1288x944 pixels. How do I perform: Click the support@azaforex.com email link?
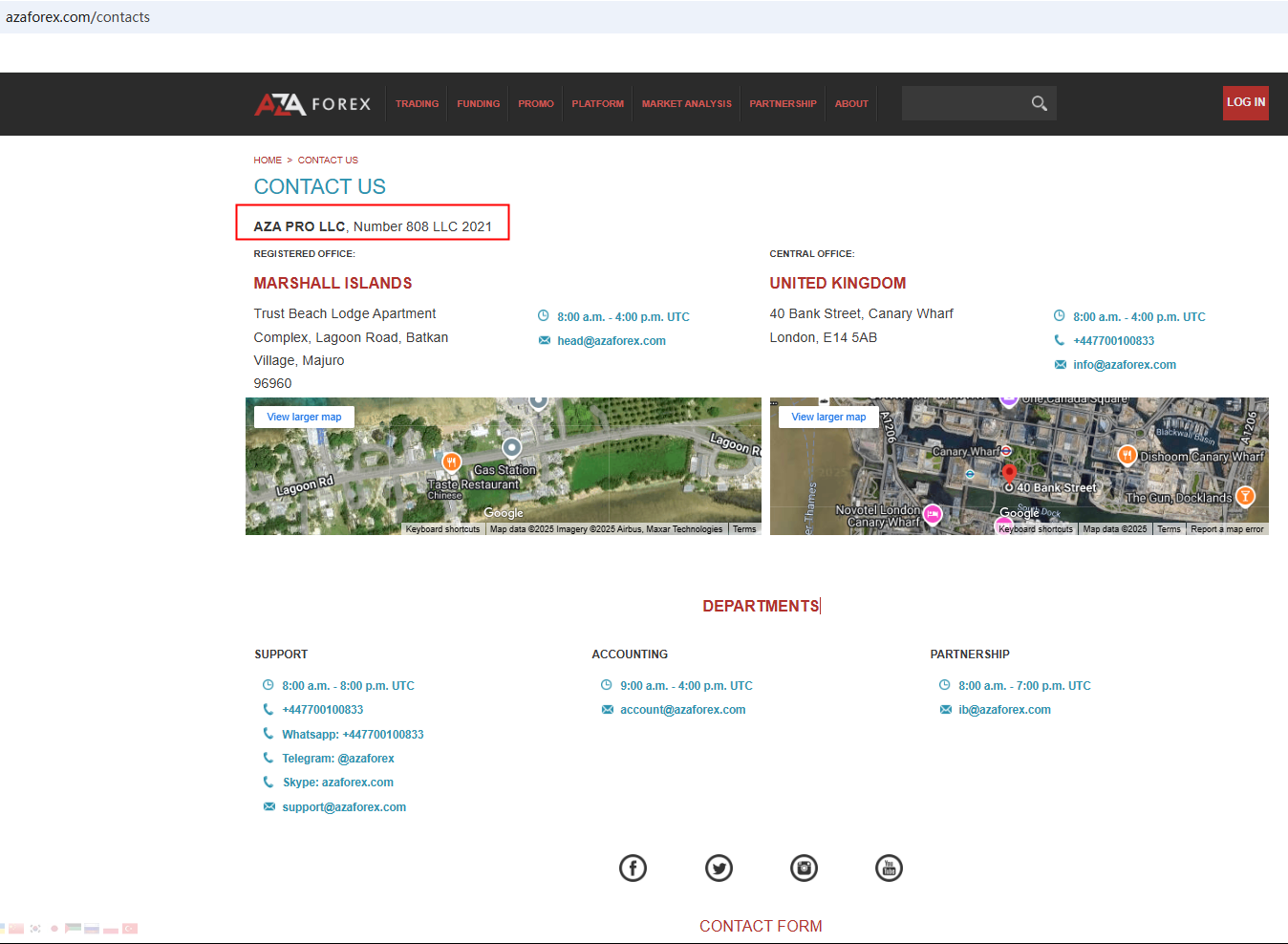(x=344, y=807)
